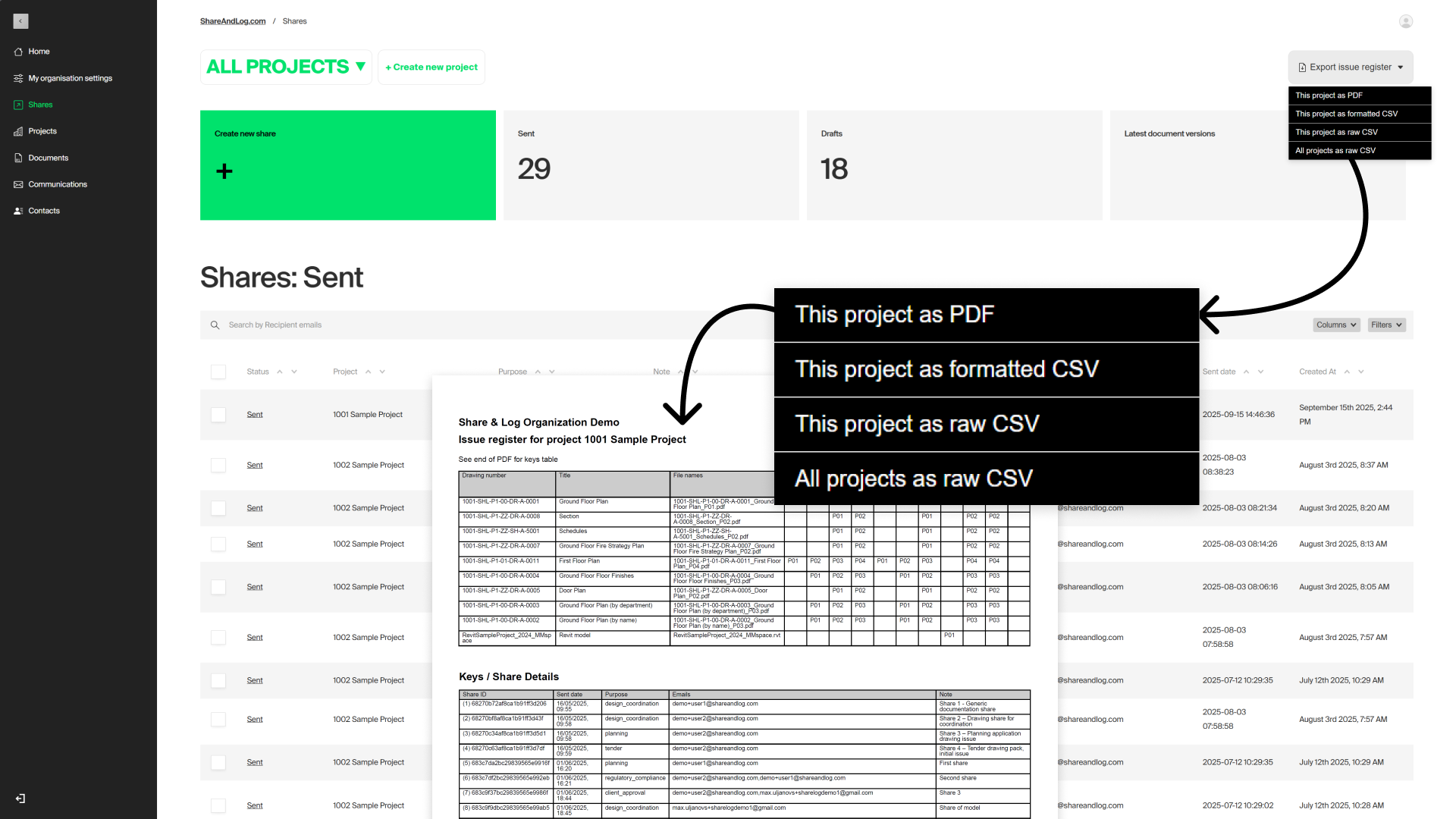Expand the Filters dropdown
1456x819 pixels.
click(x=1386, y=325)
